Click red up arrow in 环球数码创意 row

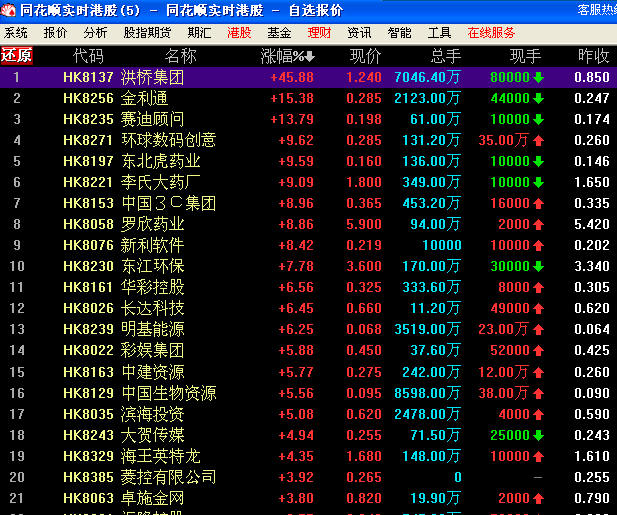click(538, 140)
